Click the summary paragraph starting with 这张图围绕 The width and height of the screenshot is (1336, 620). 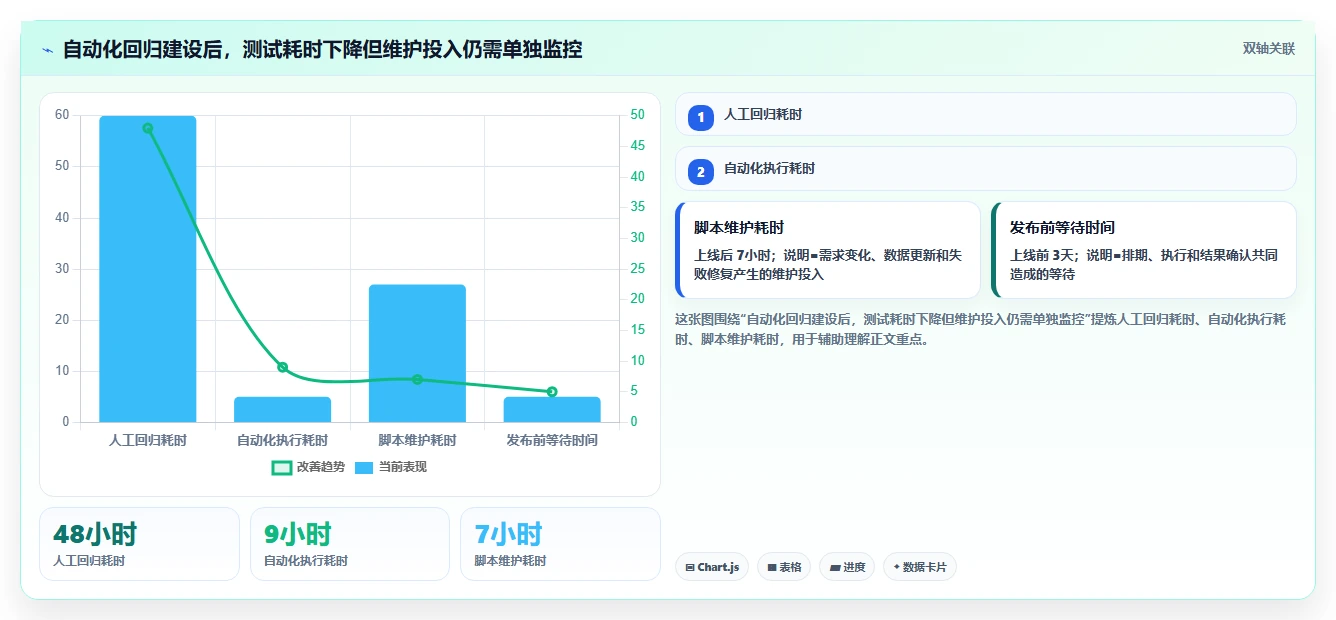point(980,329)
